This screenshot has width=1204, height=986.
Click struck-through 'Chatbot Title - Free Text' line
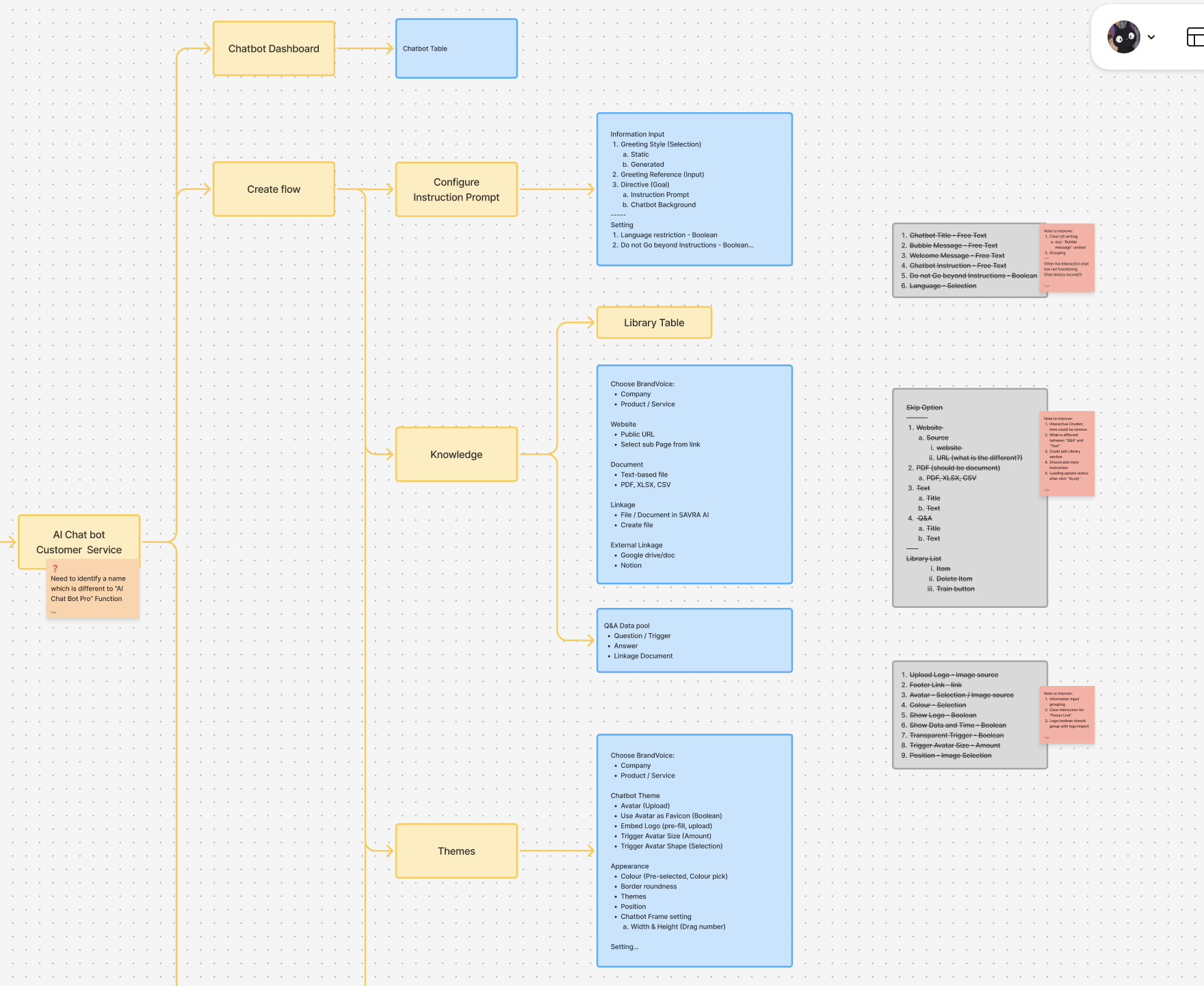947,235
